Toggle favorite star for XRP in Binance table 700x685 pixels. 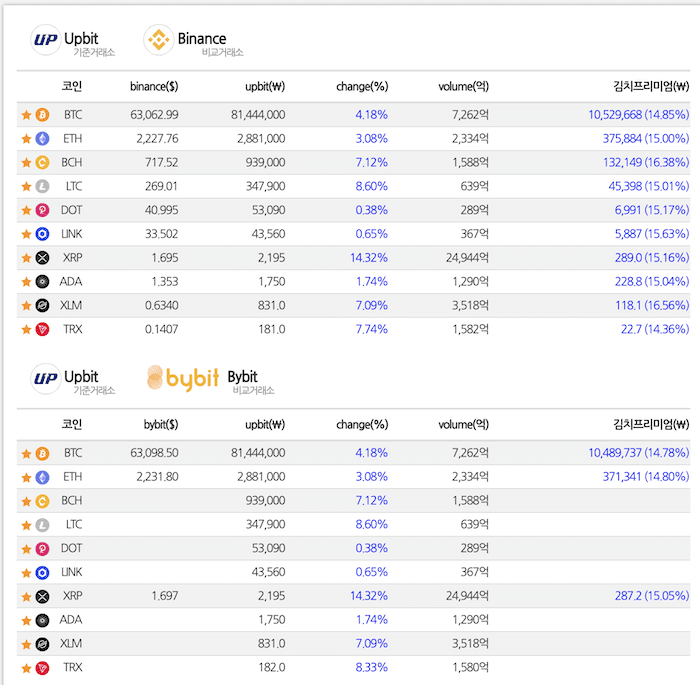click(26, 258)
